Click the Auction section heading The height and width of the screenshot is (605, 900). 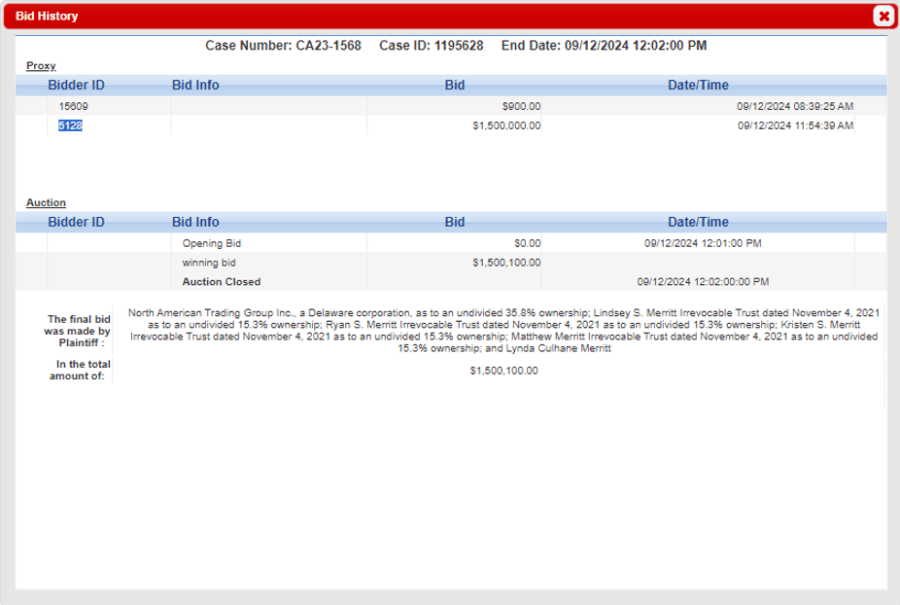[46, 203]
